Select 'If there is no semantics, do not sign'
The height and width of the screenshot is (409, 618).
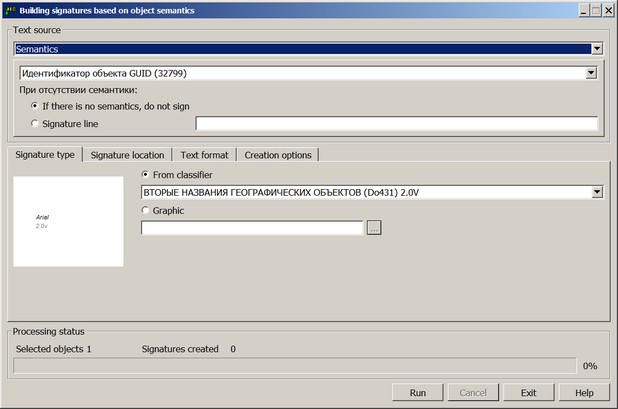click(x=37, y=105)
